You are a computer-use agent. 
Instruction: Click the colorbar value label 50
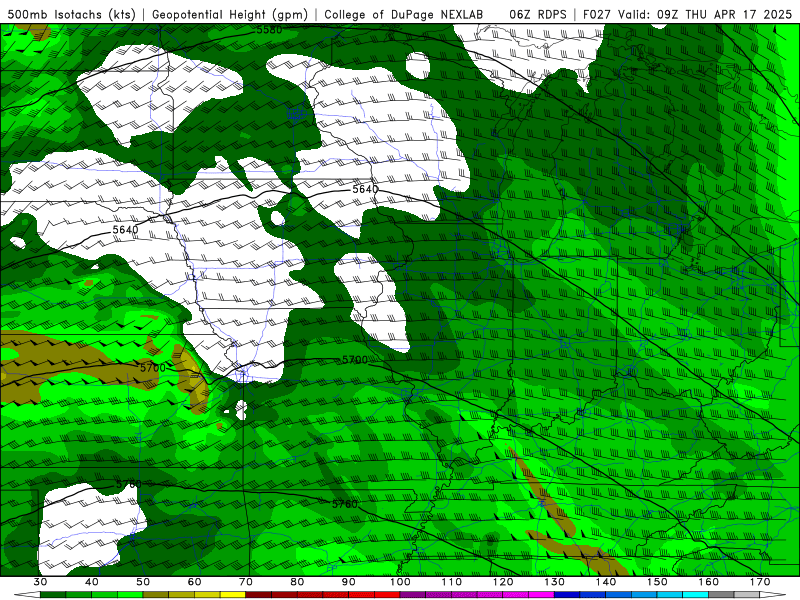click(x=143, y=582)
